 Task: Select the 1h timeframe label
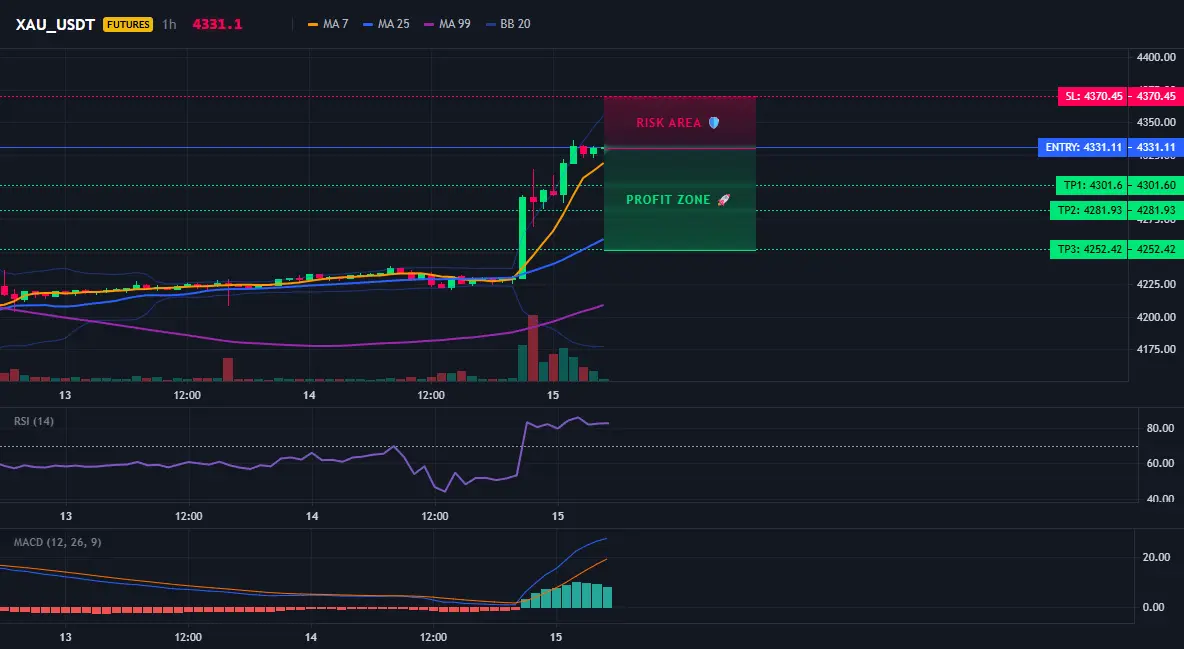[x=169, y=24]
